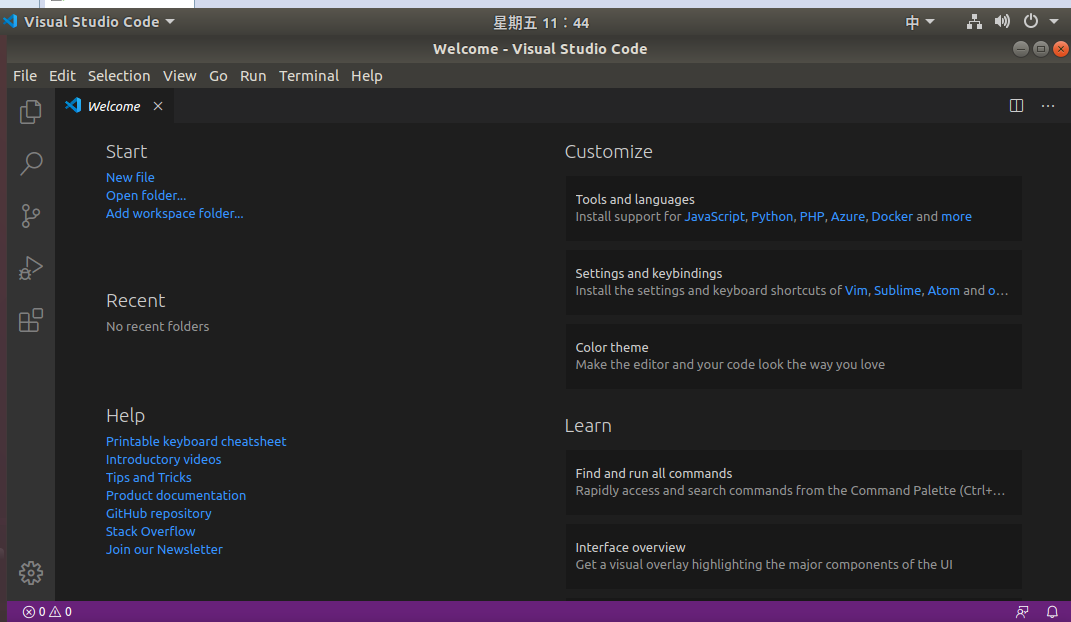Show errors and warnings in status bar
Viewport: 1071px width, 622px height.
47,612
